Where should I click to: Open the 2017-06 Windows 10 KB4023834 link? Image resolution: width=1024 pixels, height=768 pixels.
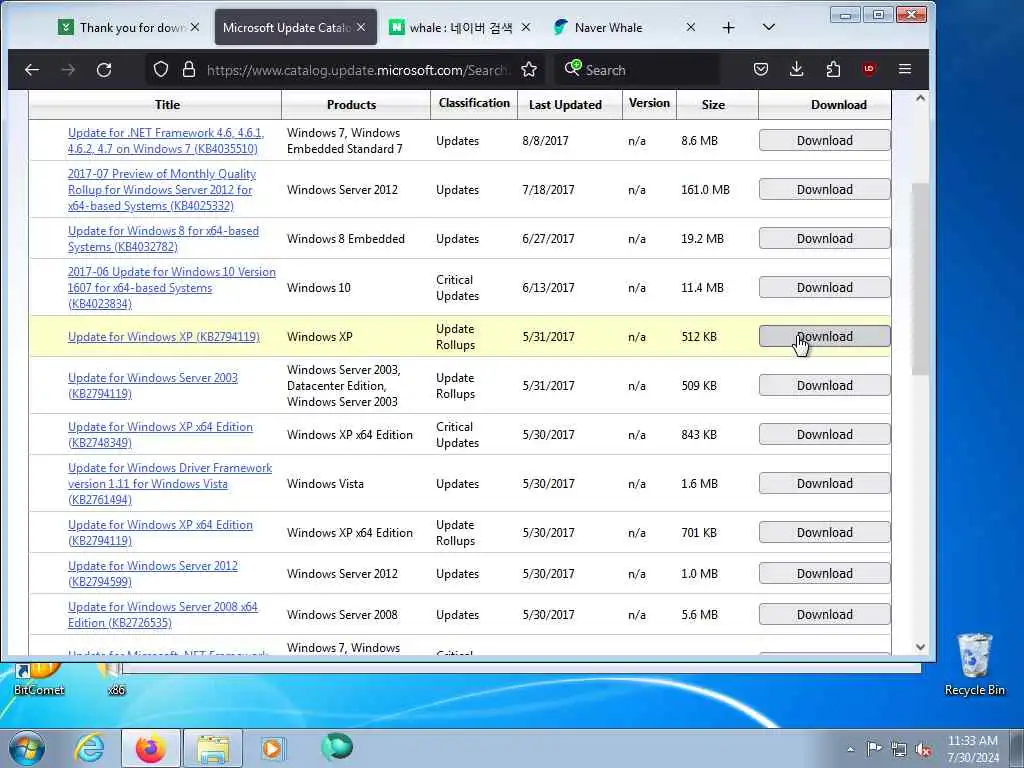pyautogui.click(x=172, y=287)
